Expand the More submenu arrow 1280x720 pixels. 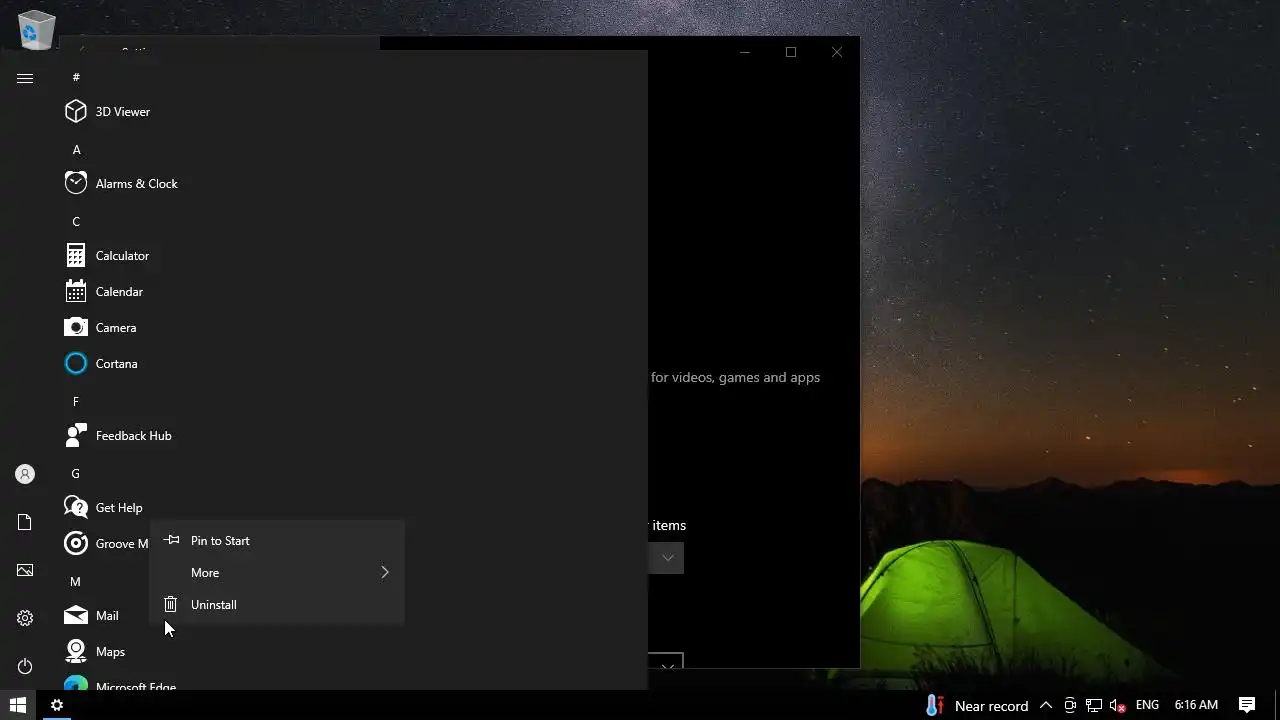pyautogui.click(x=384, y=573)
